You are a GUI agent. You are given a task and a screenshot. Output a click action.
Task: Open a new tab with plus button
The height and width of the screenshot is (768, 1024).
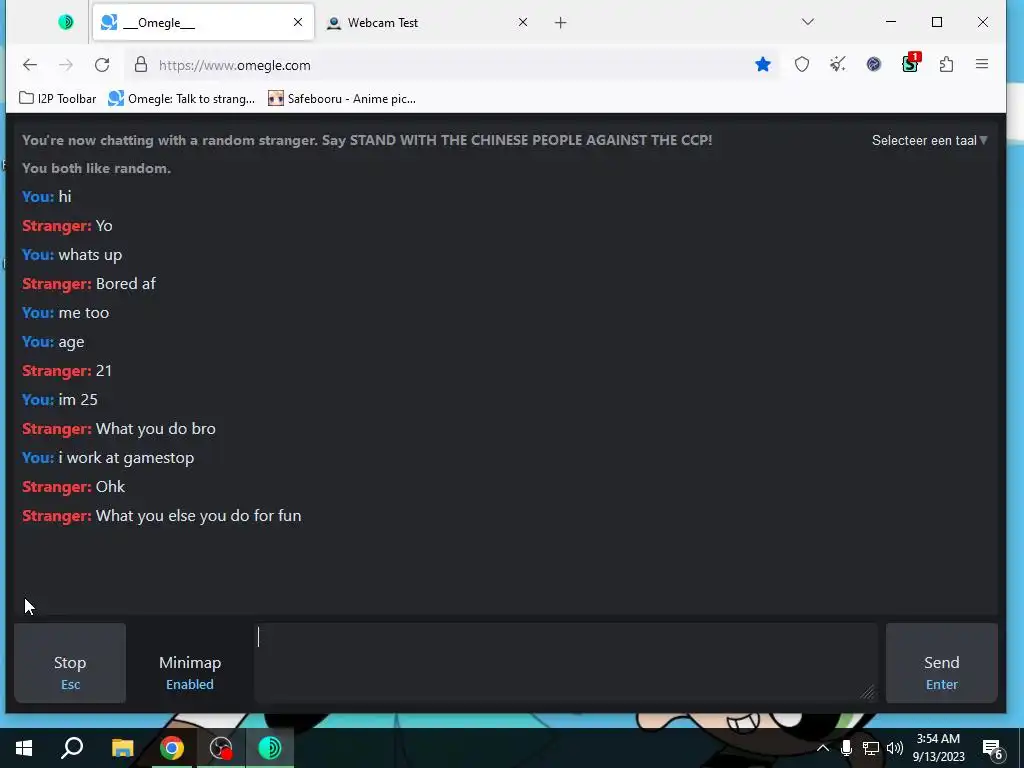[x=560, y=23]
